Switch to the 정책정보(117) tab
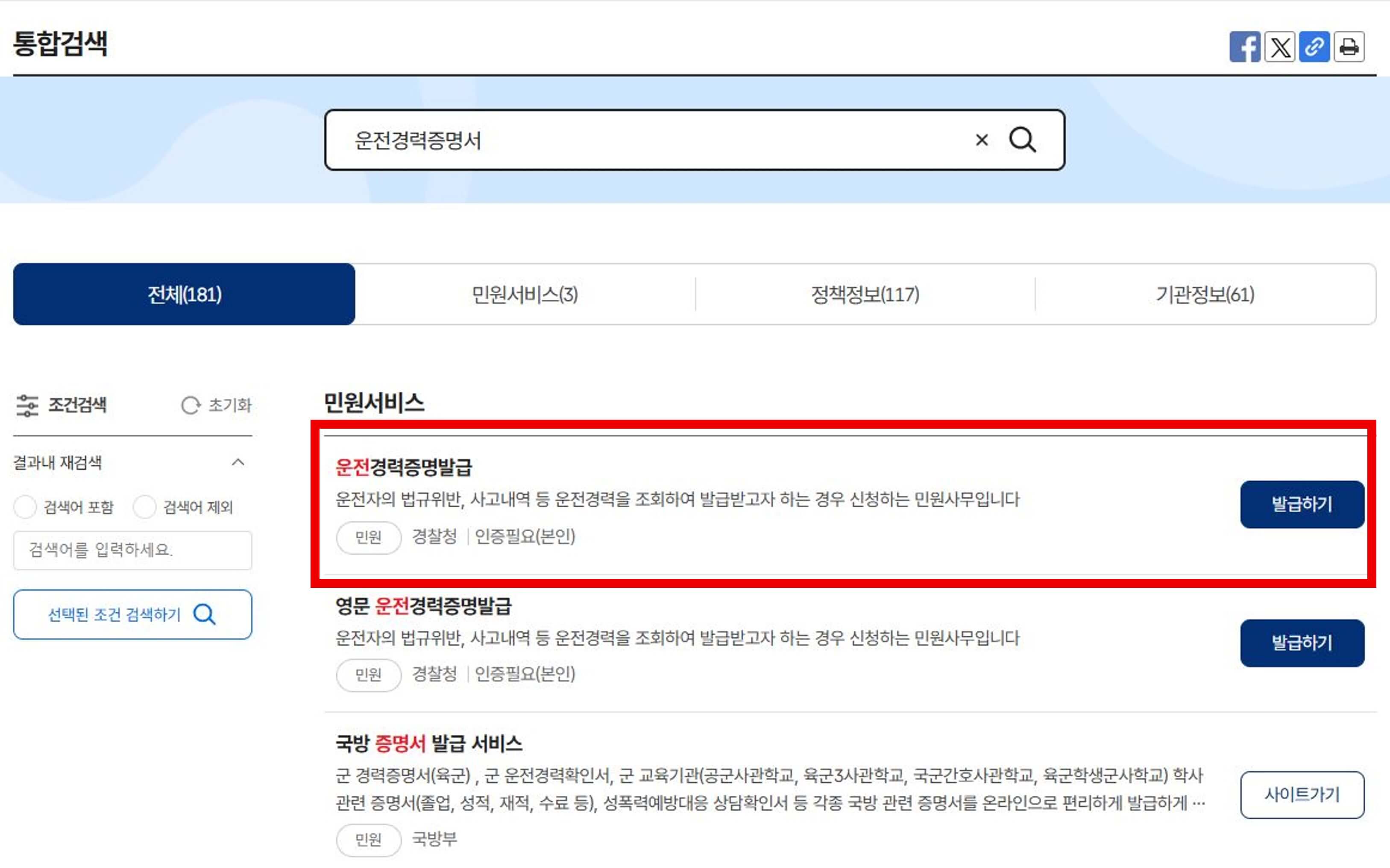The width and height of the screenshot is (1390, 868). pyautogui.click(x=865, y=295)
